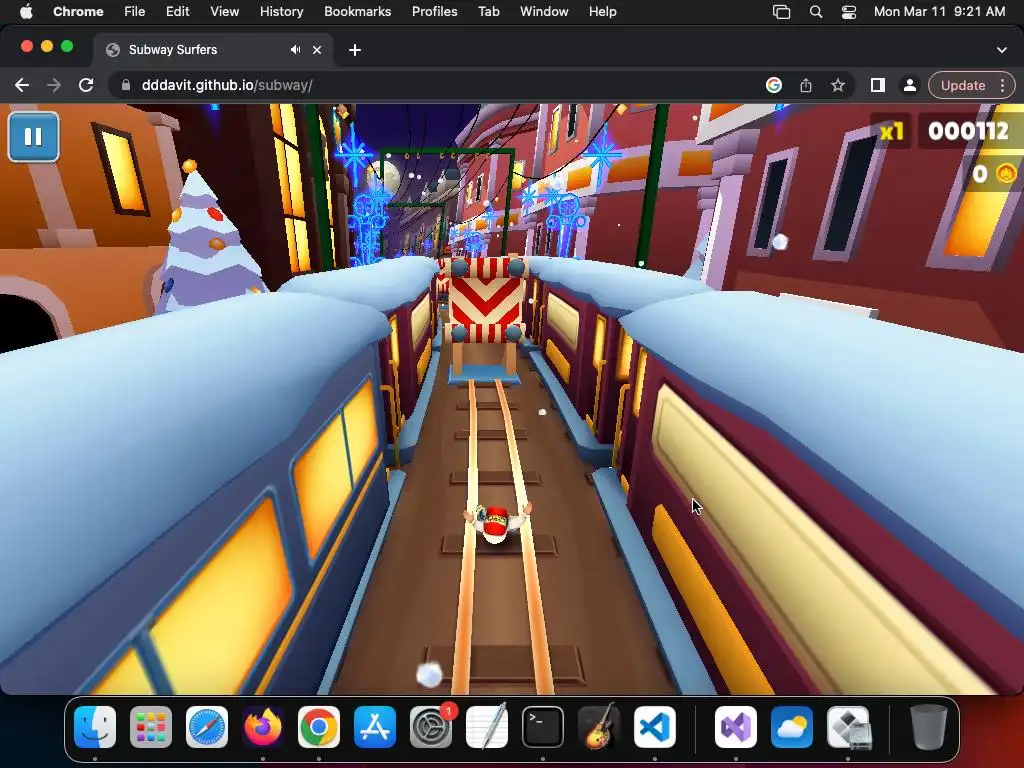This screenshot has width=1024, height=768.
Task: Open the History menu
Action: pyautogui.click(x=281, y=11)
